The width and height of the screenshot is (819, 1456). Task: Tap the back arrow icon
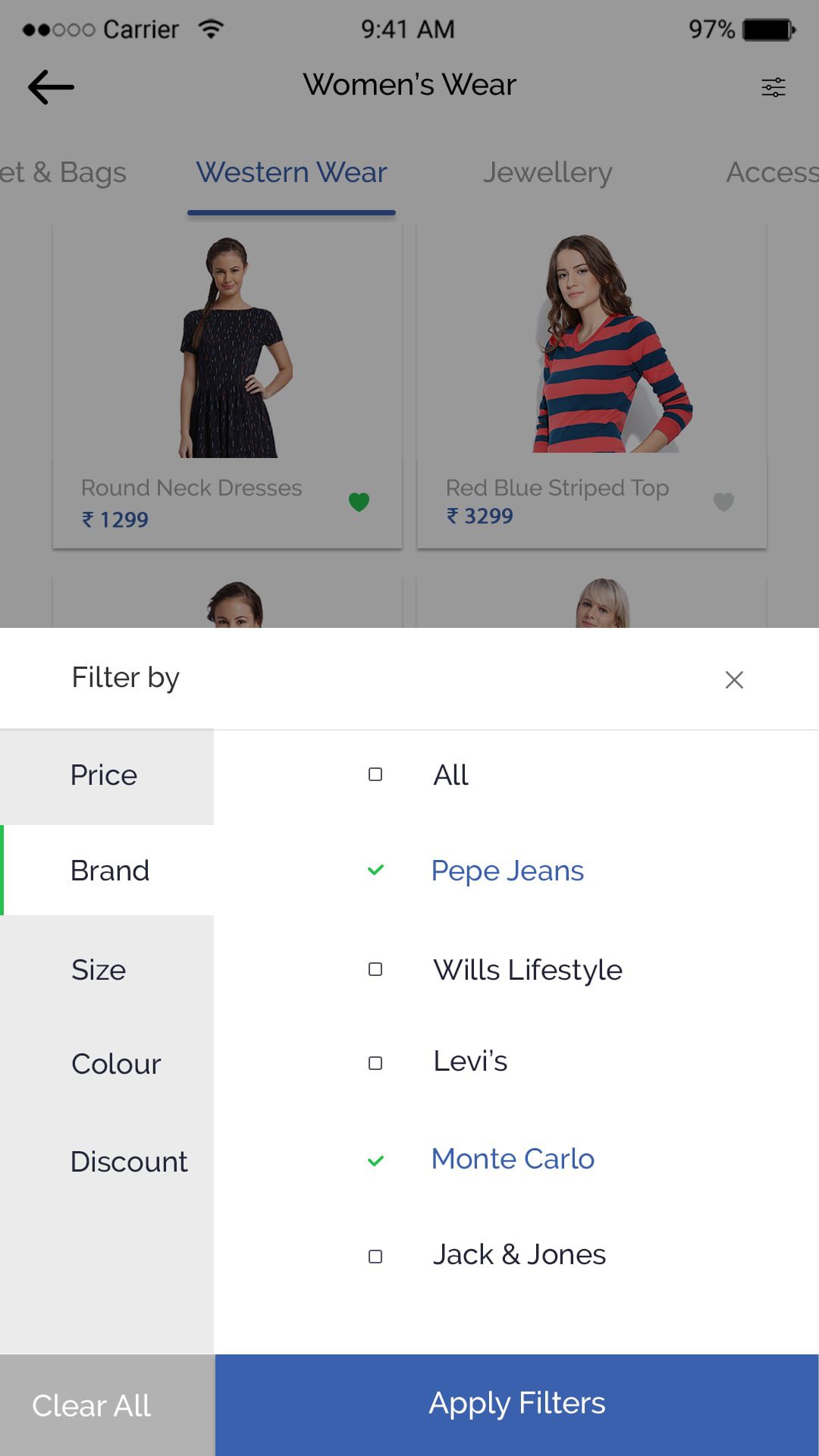(51, 87)
